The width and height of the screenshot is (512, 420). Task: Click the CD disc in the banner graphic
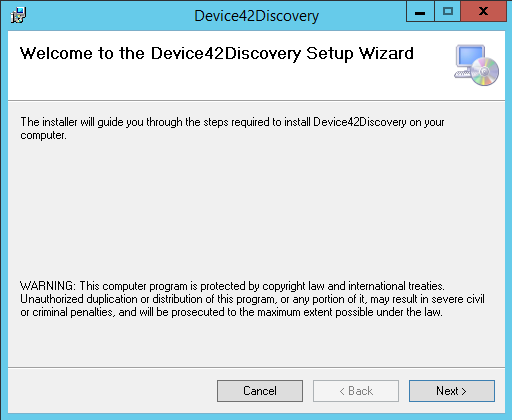click(x=485, y=71)
